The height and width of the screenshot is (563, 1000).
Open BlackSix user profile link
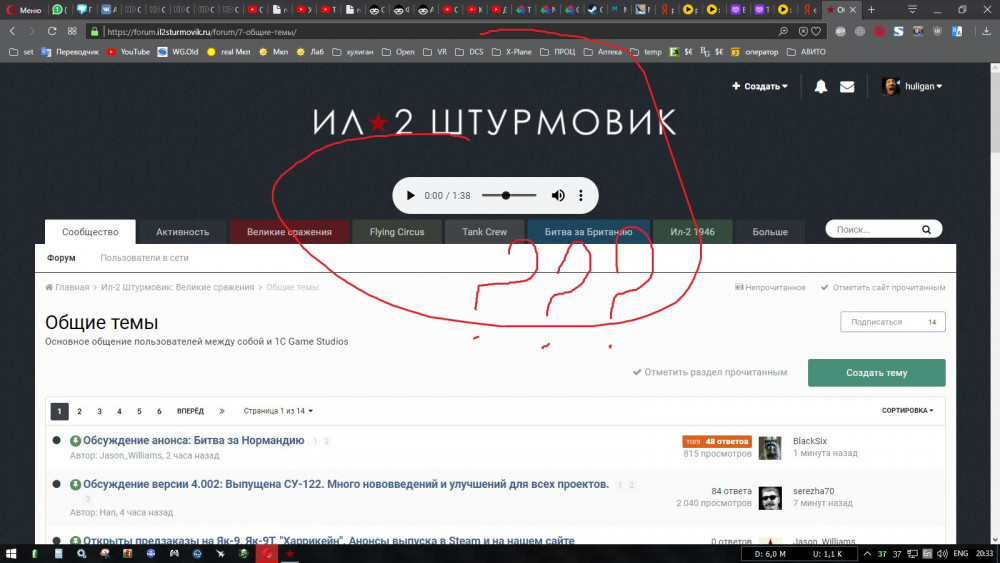click(809, 441)
